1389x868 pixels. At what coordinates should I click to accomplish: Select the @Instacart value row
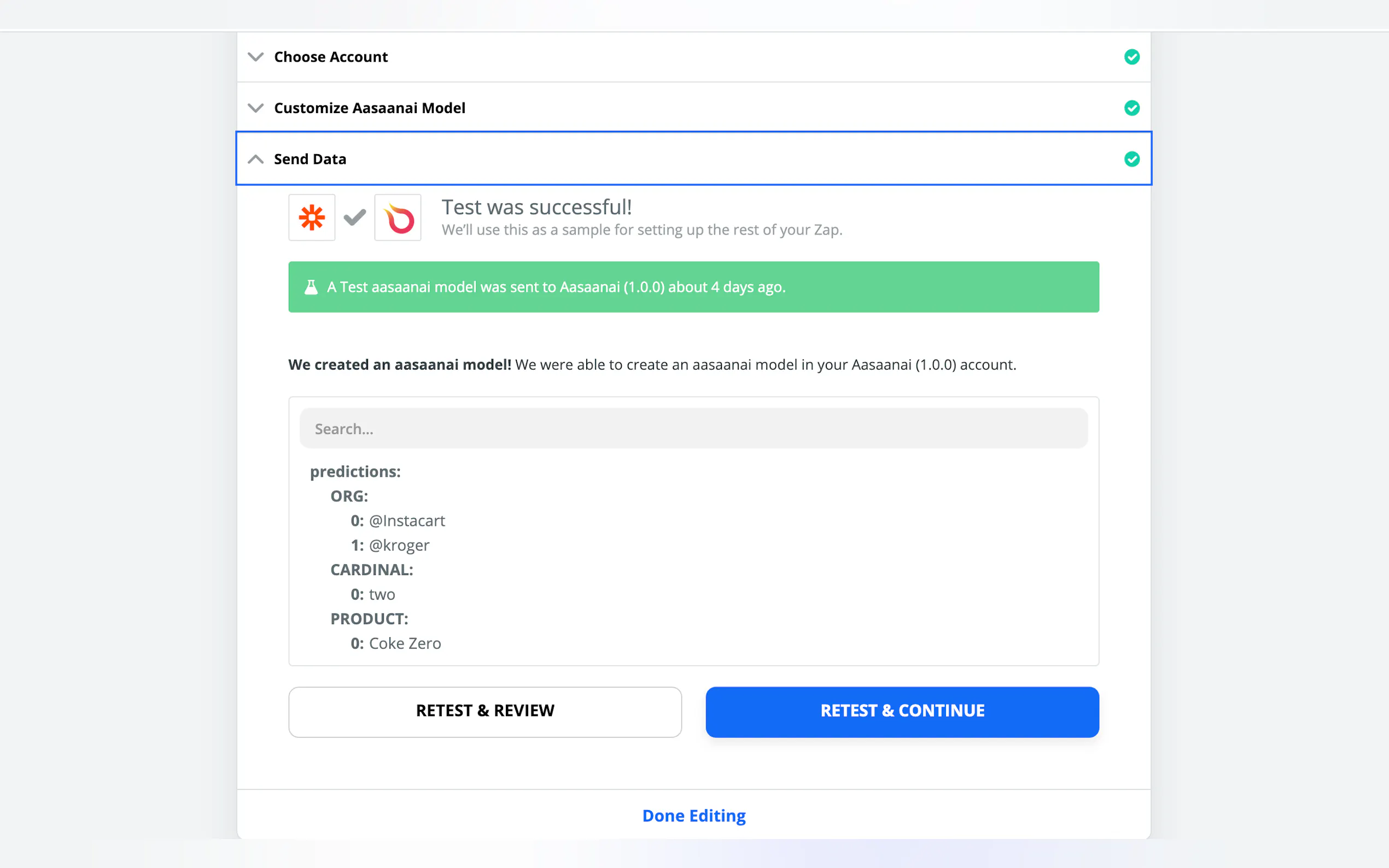(398, 521)
